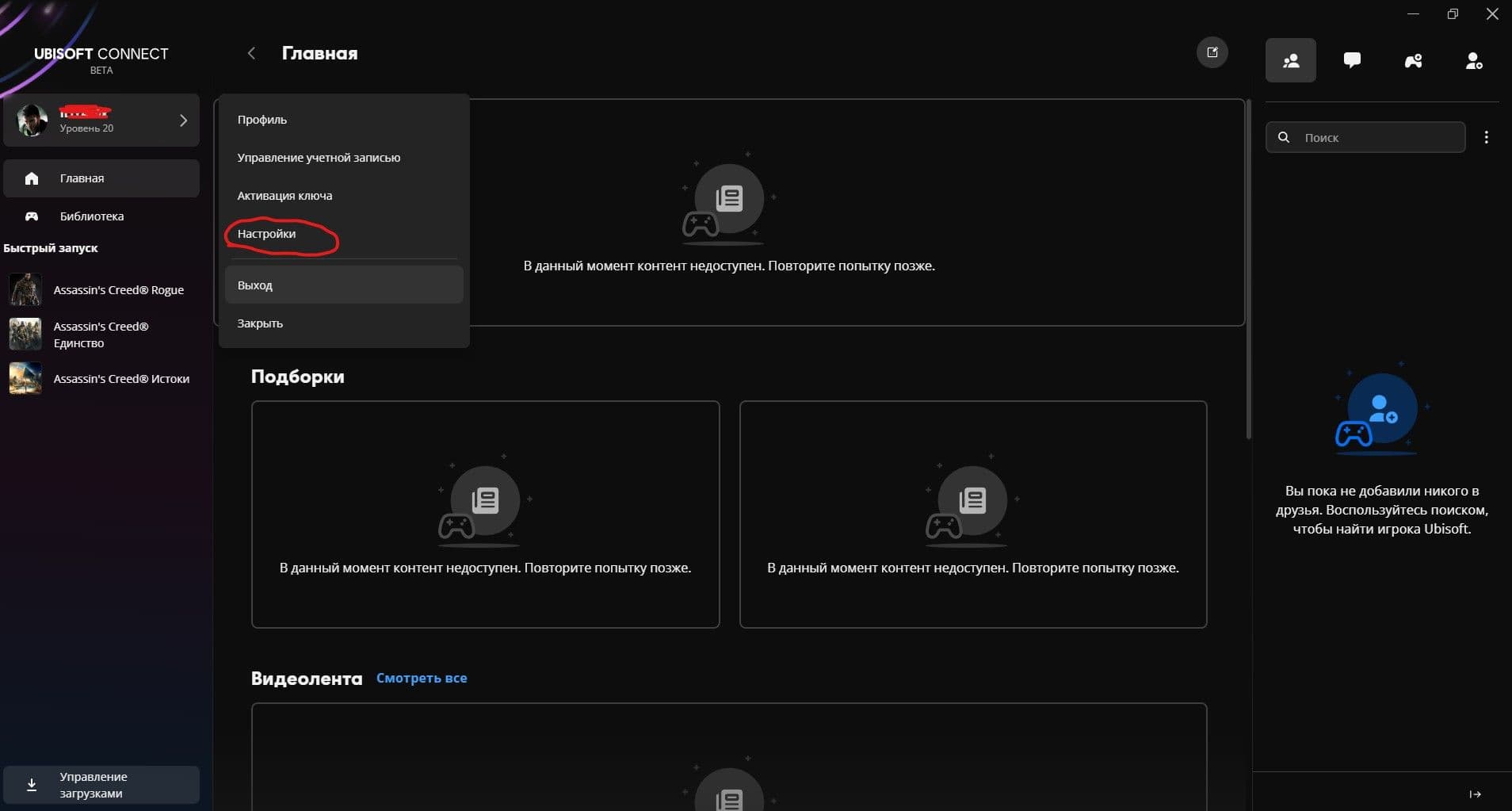Open the Библиотека sidebar section
This screenshot has height=811, width=1512.
pyautogui.click(x=91, y=216)
